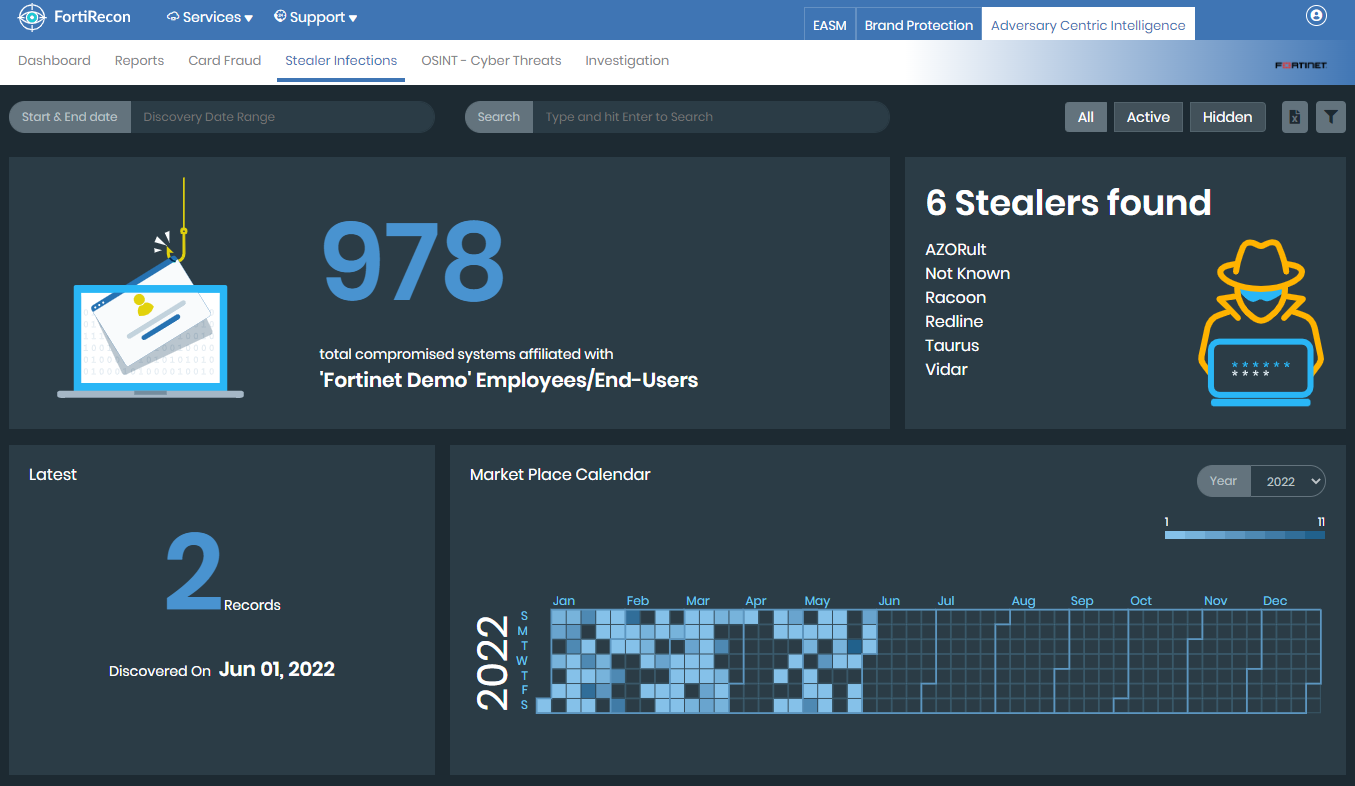This screenshot has height=786, width=1355.
Task: Click the hooked laptop phishing illustration
Action: [151, 300]
